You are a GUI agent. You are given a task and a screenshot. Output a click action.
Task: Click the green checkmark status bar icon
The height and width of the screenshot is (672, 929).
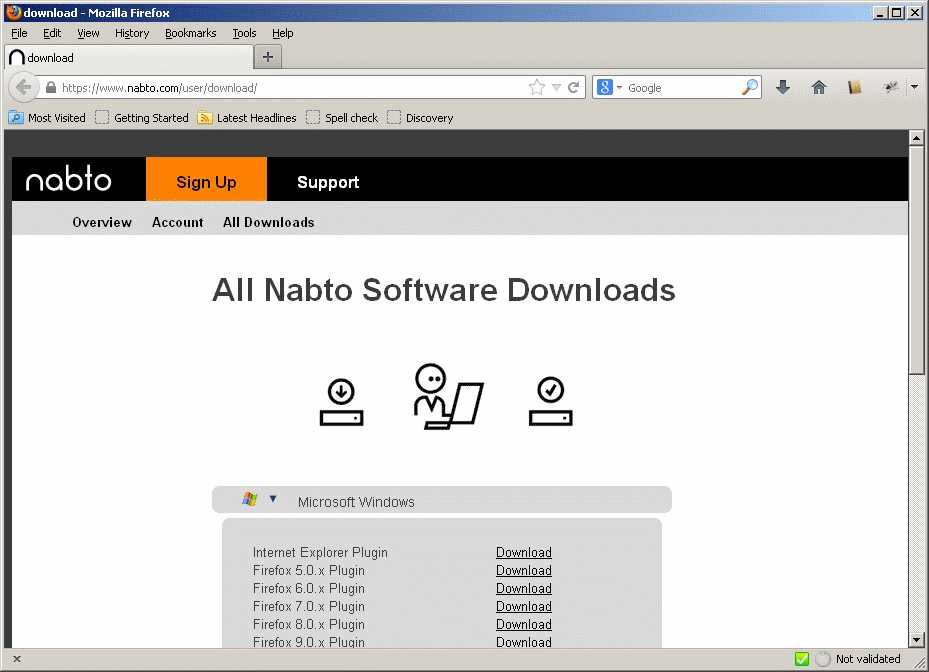(802, 659)
